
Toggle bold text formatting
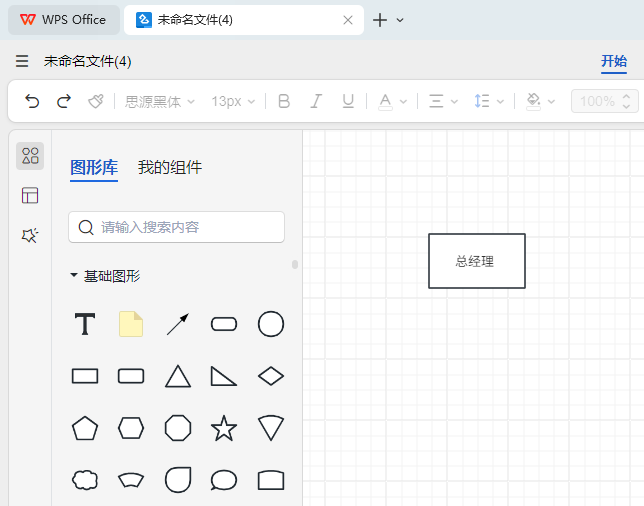click(284, 101)
